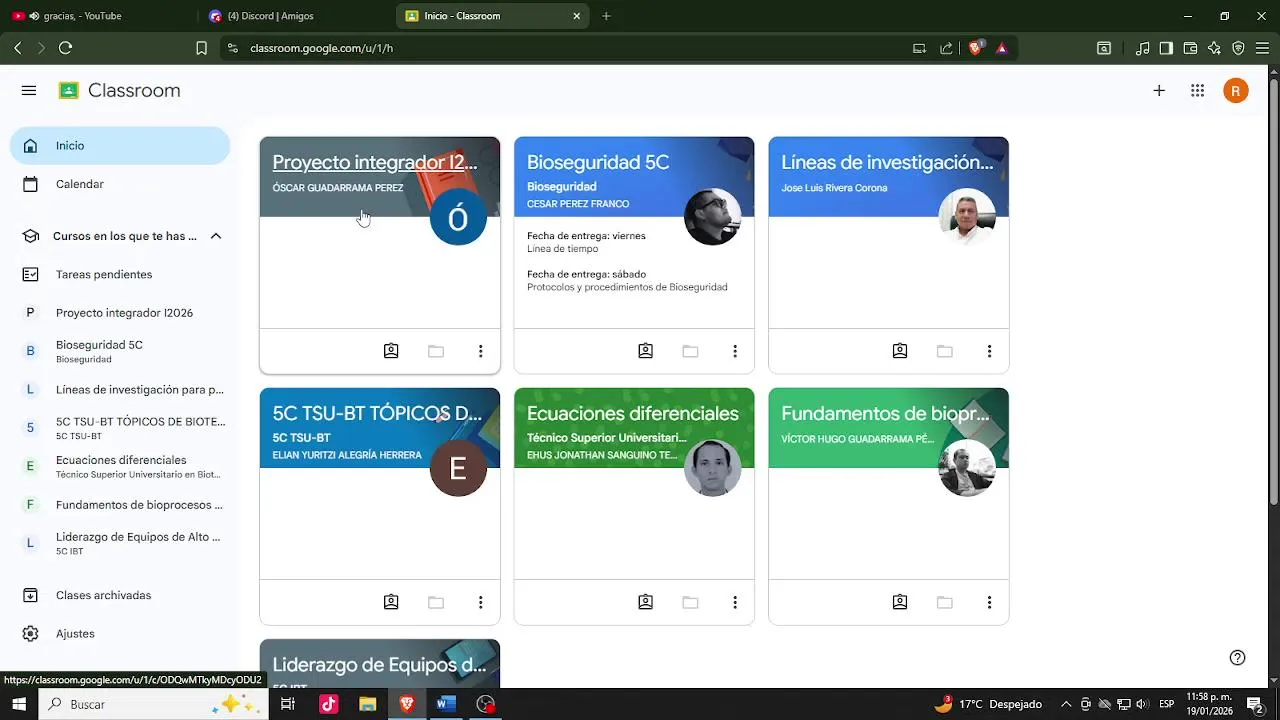This screenshot has width=1280, height=720.
Task: Open Tareas pendientes in the sidebar
Action: 120,274
